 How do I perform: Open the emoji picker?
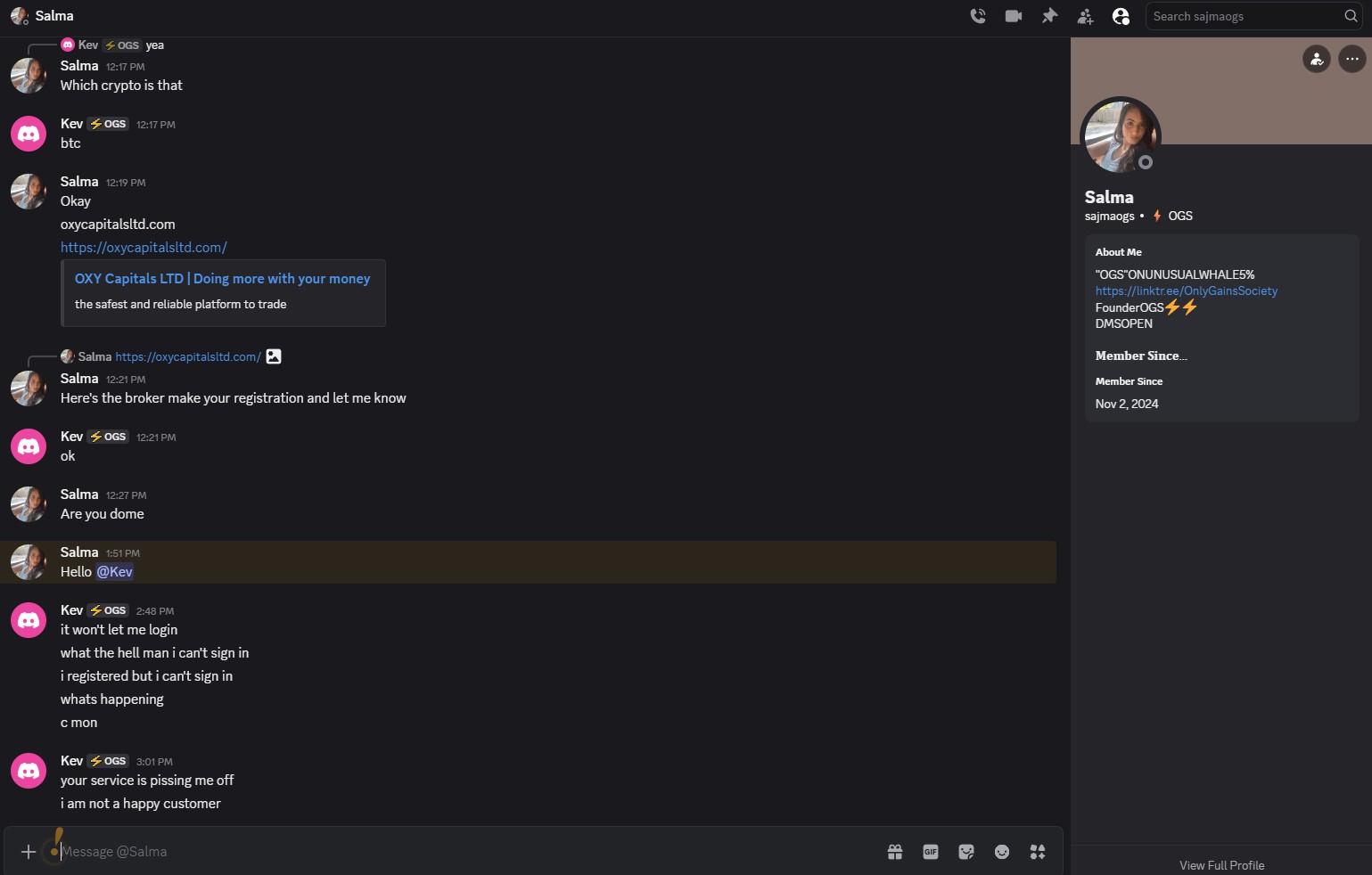click(x=1002, y=852)
